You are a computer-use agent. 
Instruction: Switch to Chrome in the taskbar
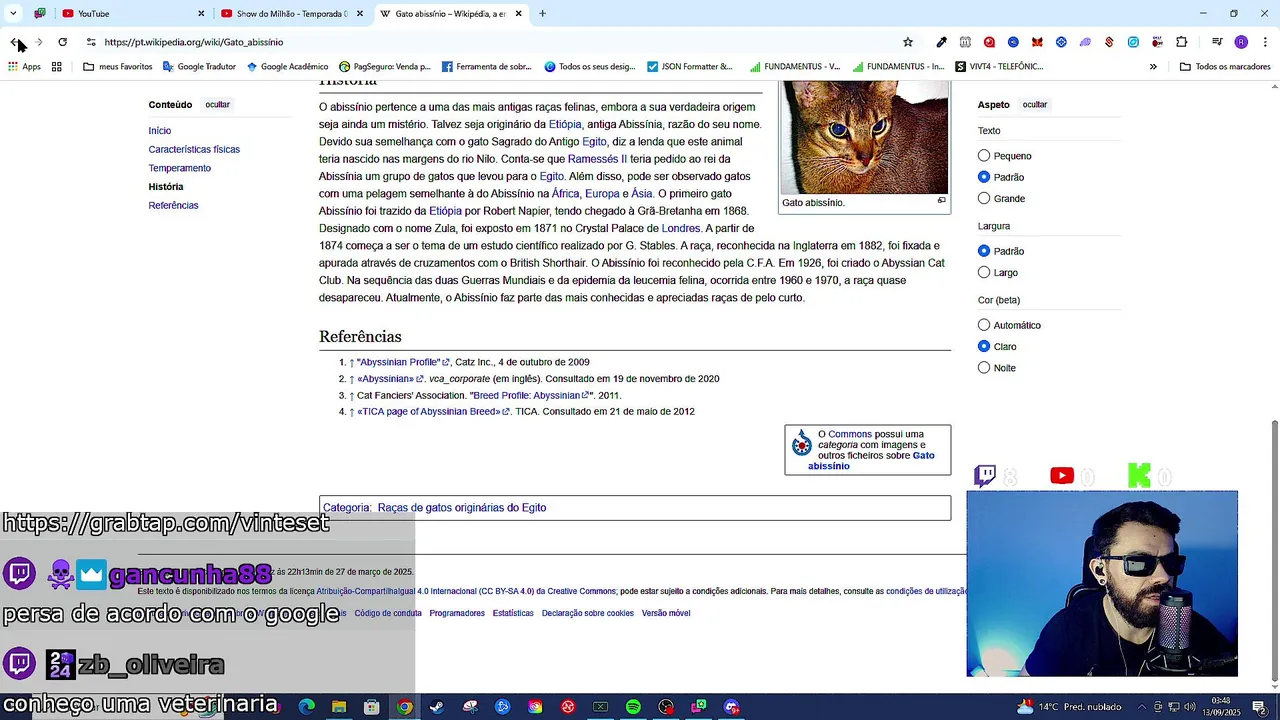(x=404, y=707)
